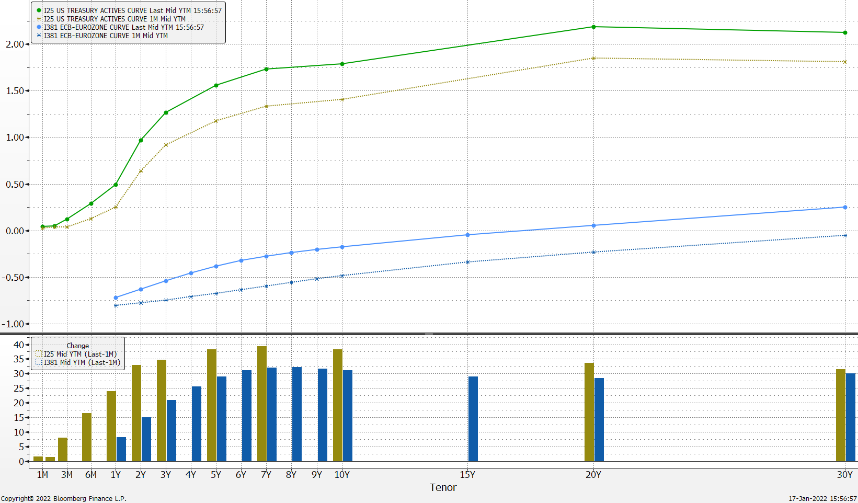Click the '7Y' tenor axis label
Viewport: 858px width, 503px height.
pyautogui.click(x=266, y=475)
